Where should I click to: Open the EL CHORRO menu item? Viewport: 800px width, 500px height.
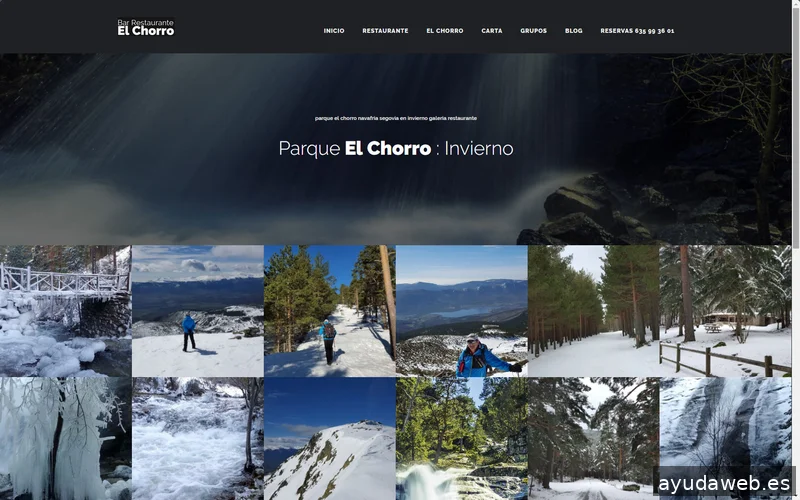tap(445, 31)
